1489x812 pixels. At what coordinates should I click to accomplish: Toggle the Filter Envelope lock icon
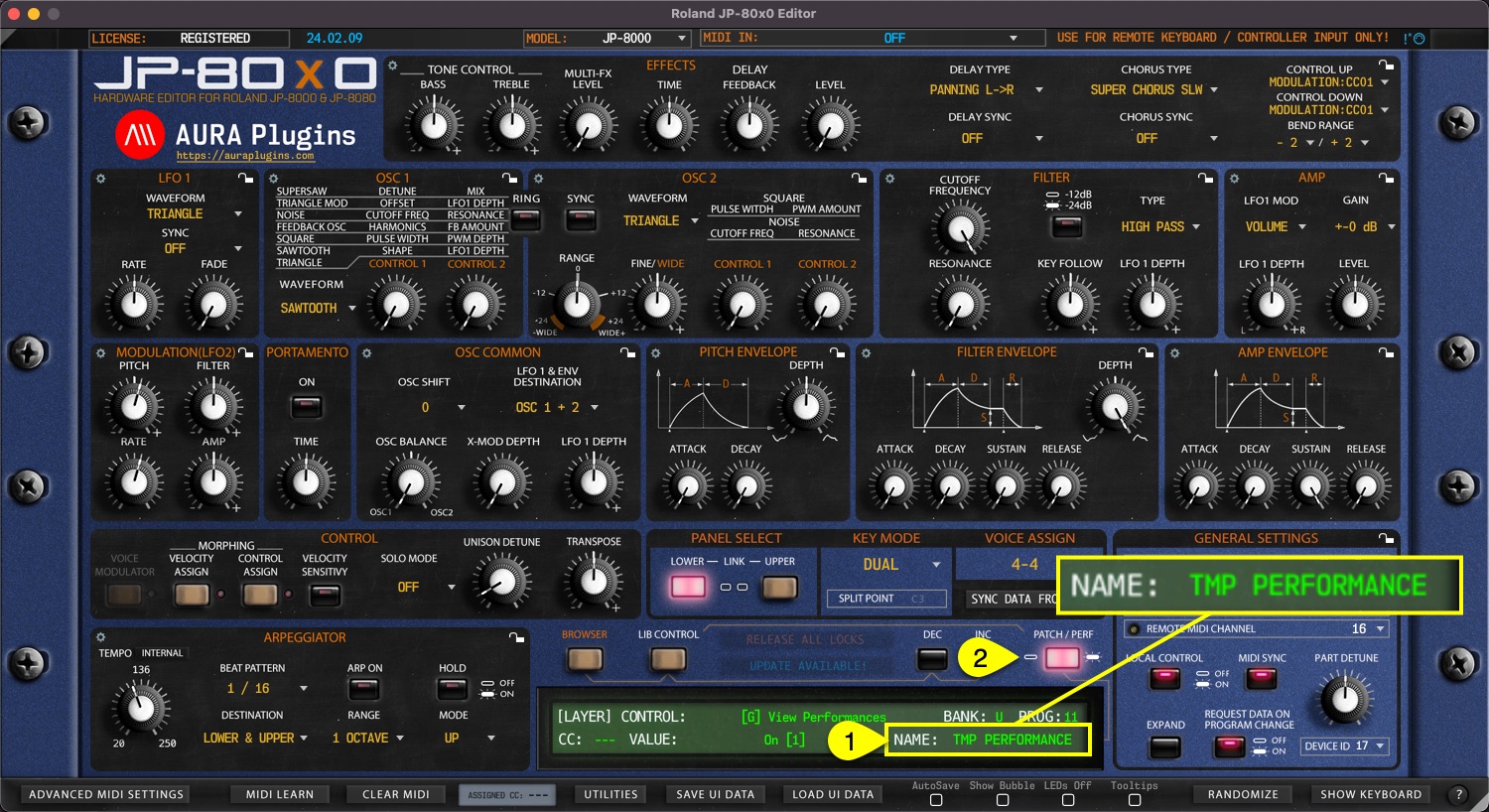[1146, 351]
